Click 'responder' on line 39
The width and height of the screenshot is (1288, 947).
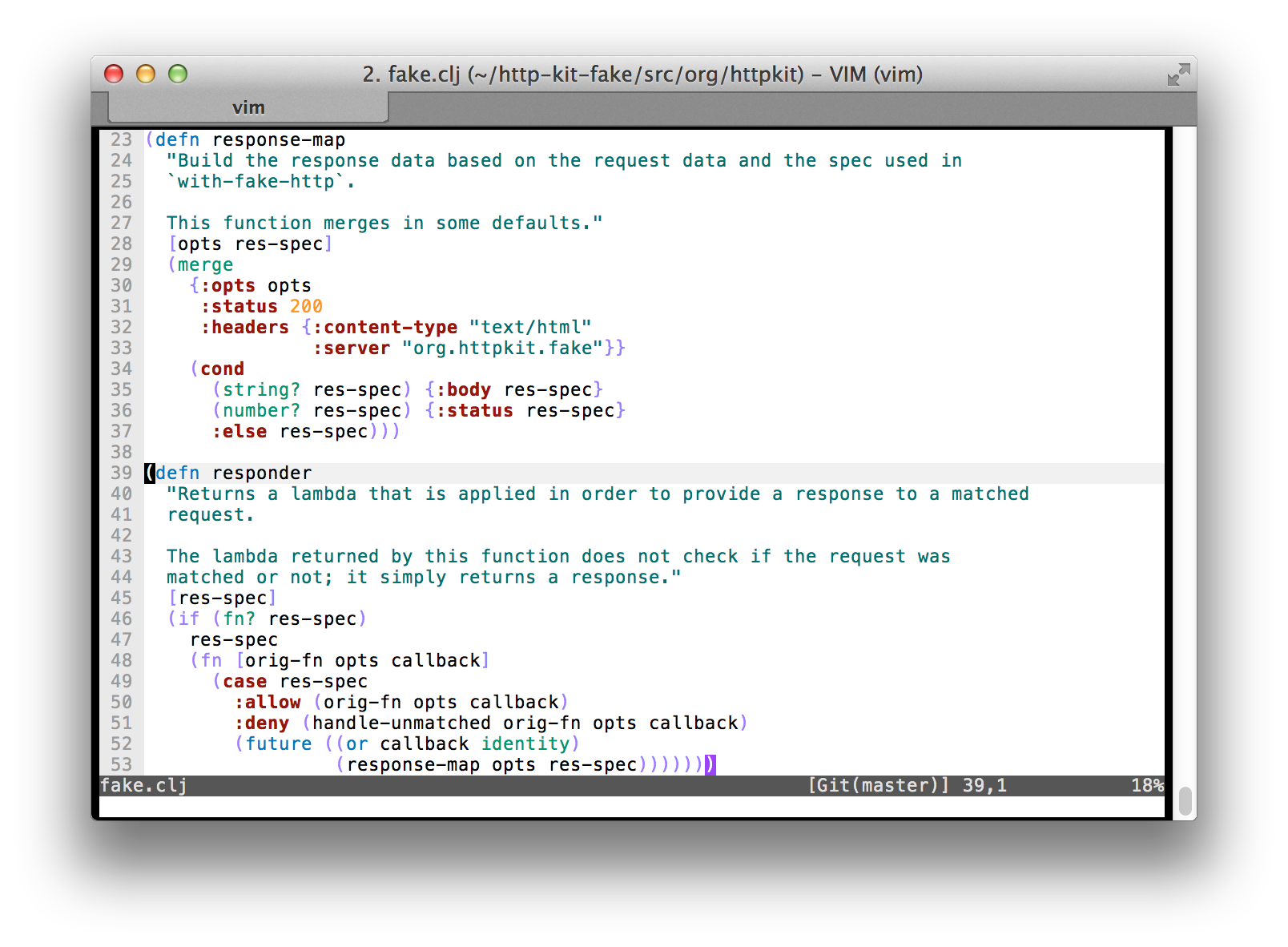click(261, 473)
